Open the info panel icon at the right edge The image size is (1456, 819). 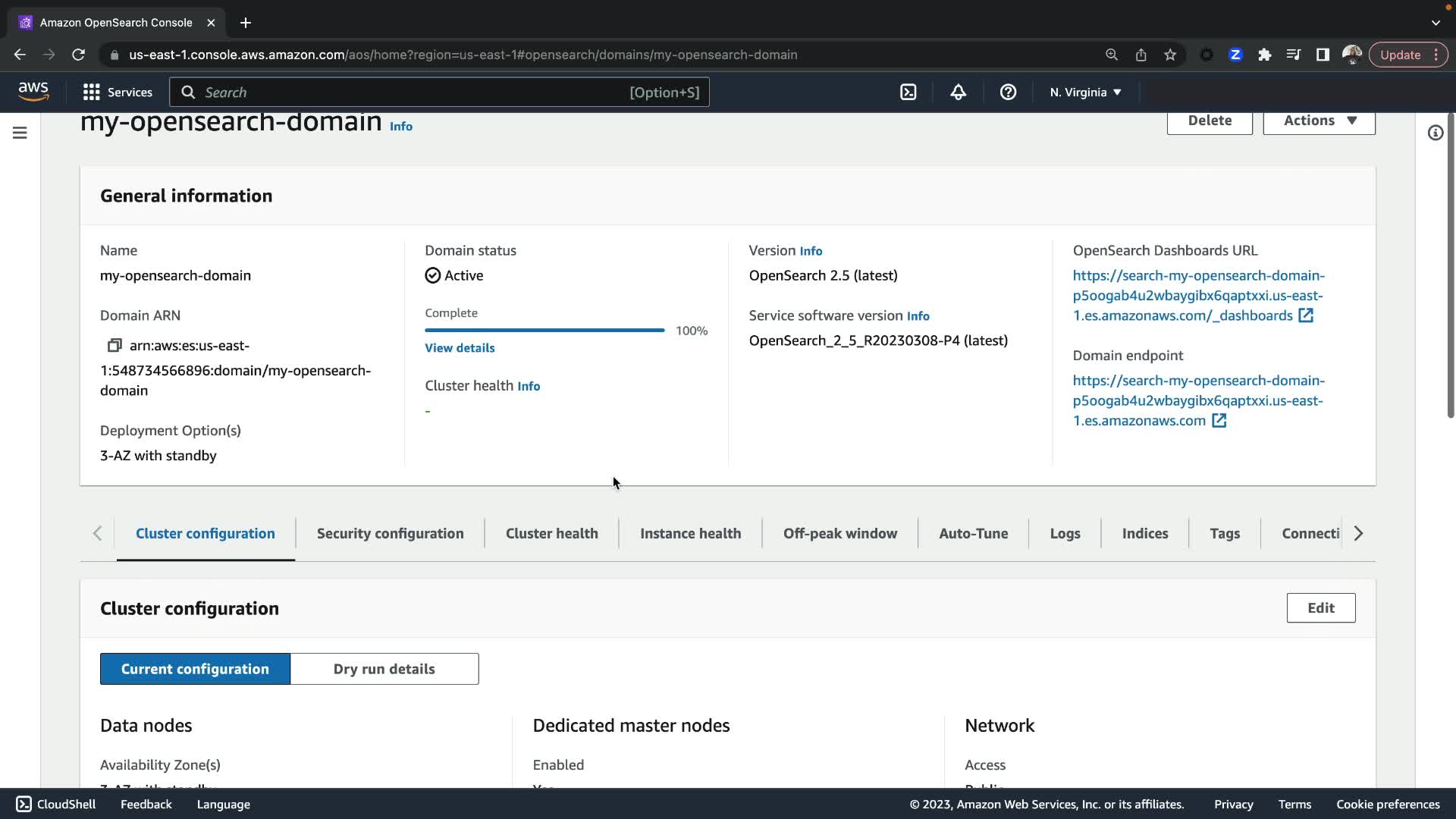(1435, 133)
